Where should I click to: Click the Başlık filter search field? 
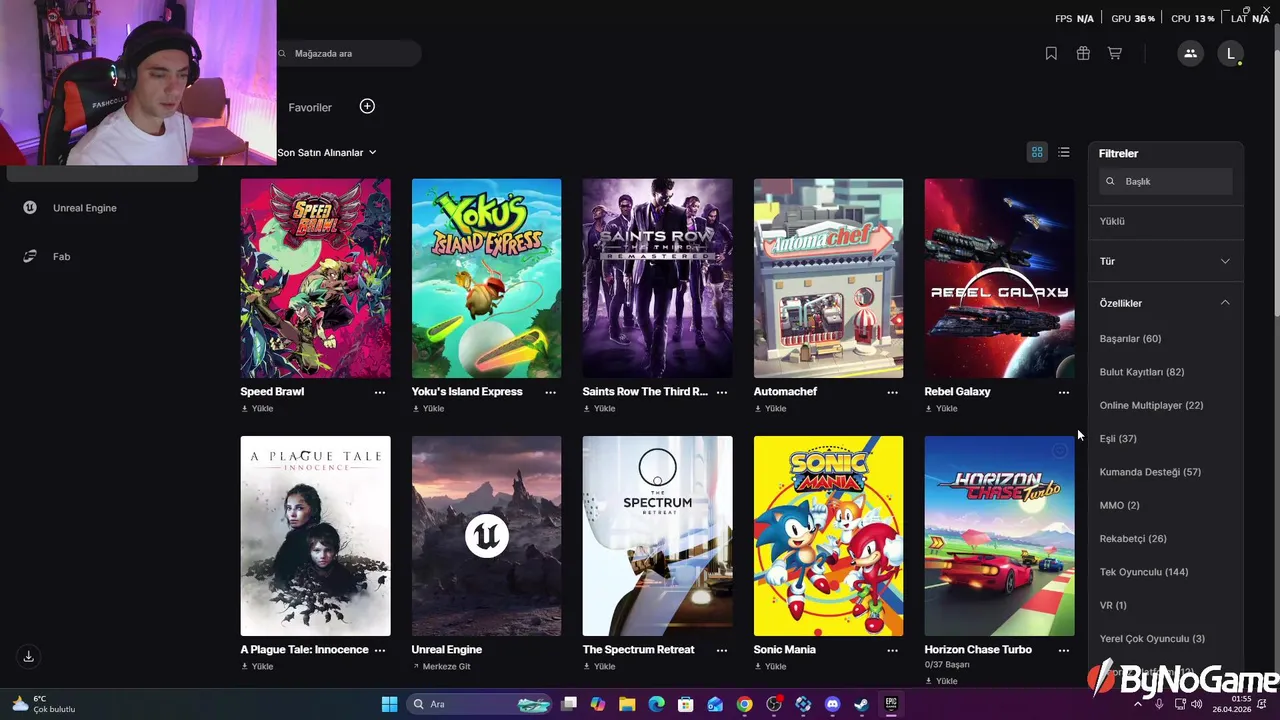[x=1166, y=181]
